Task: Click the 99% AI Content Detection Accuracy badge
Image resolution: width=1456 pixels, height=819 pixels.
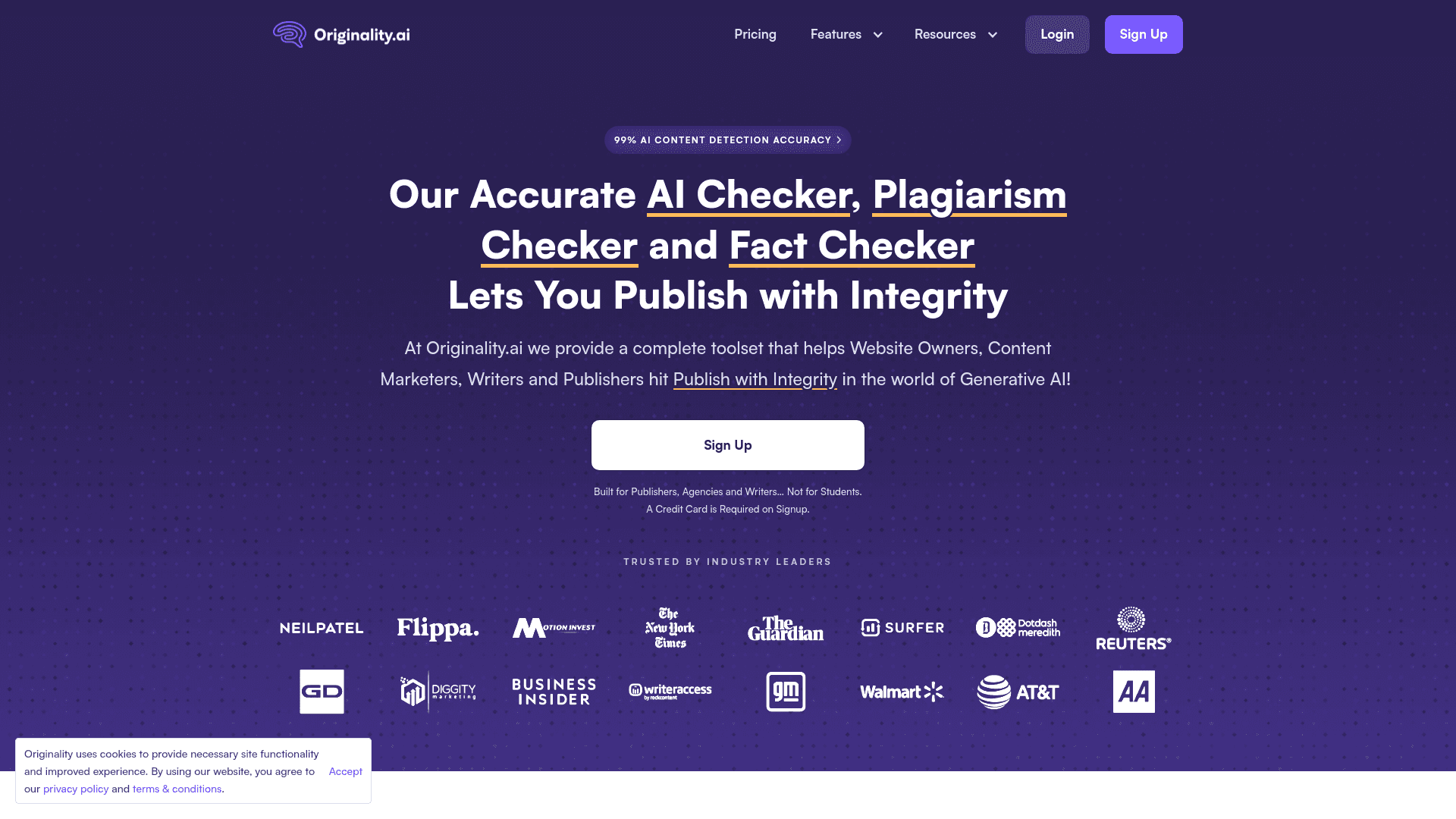Action: (x=728, y=139)
